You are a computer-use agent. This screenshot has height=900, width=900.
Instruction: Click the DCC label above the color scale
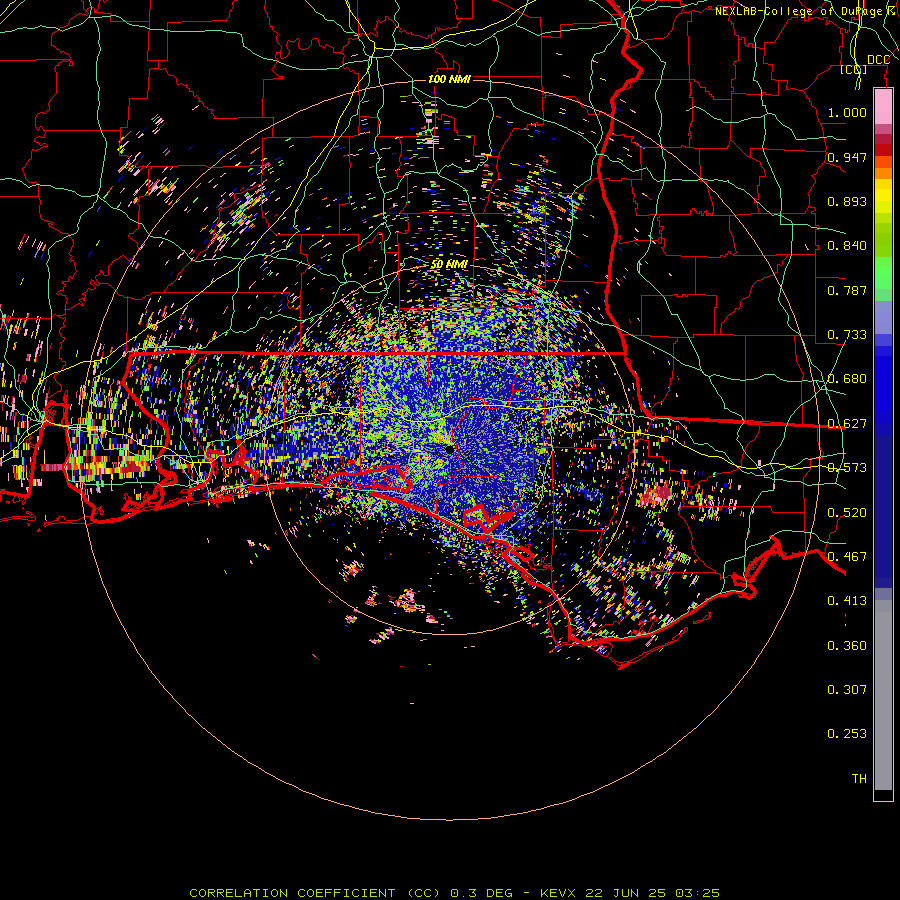[878, 60]
